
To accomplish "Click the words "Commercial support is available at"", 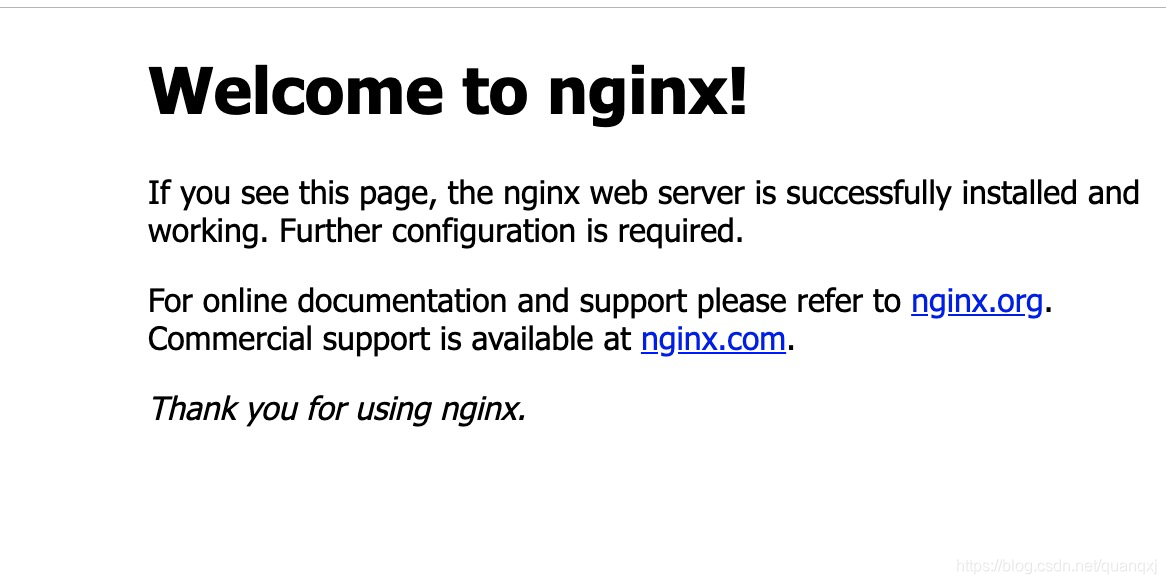I will pyautogui.click(x=390, y=340).
